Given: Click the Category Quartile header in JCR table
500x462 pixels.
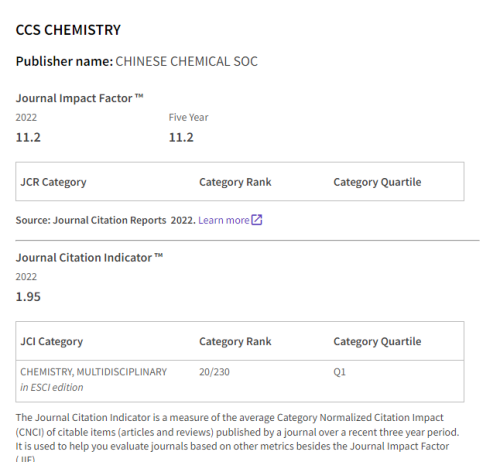Looking at the screenshot, I should [377, 182].
